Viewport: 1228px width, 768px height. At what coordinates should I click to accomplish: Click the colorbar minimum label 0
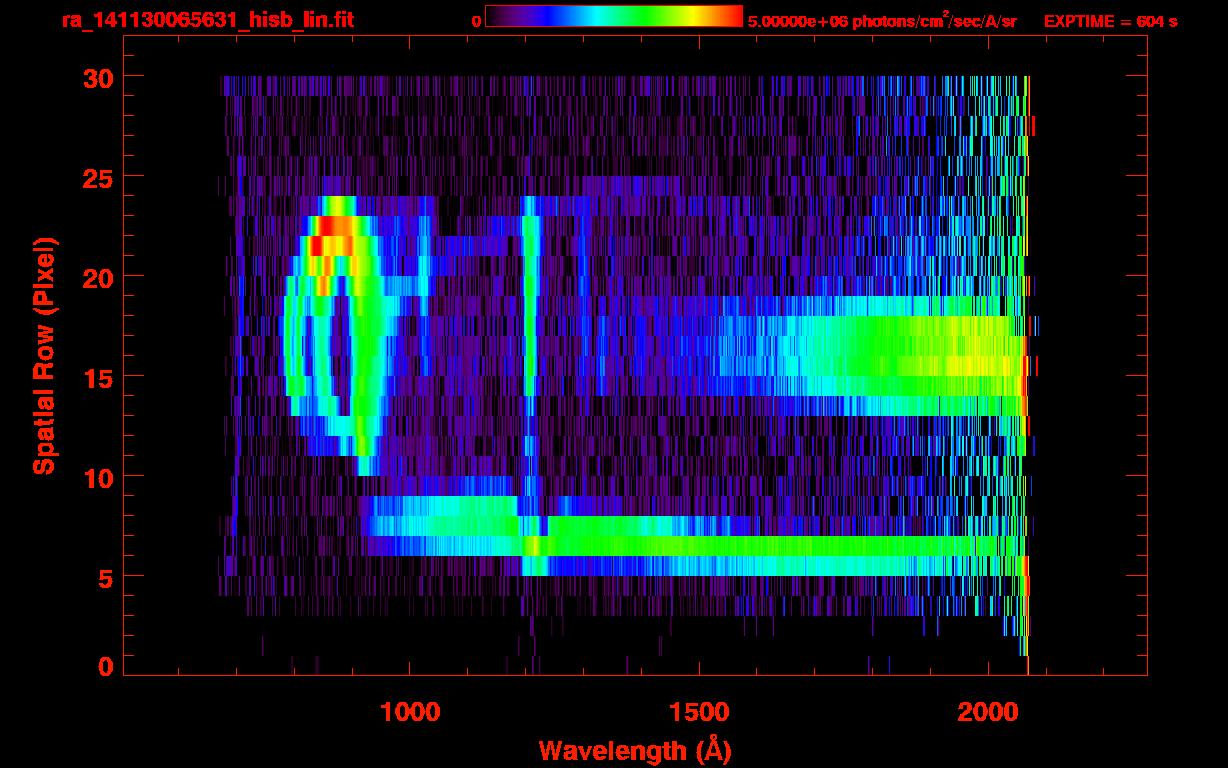[476, 21]
